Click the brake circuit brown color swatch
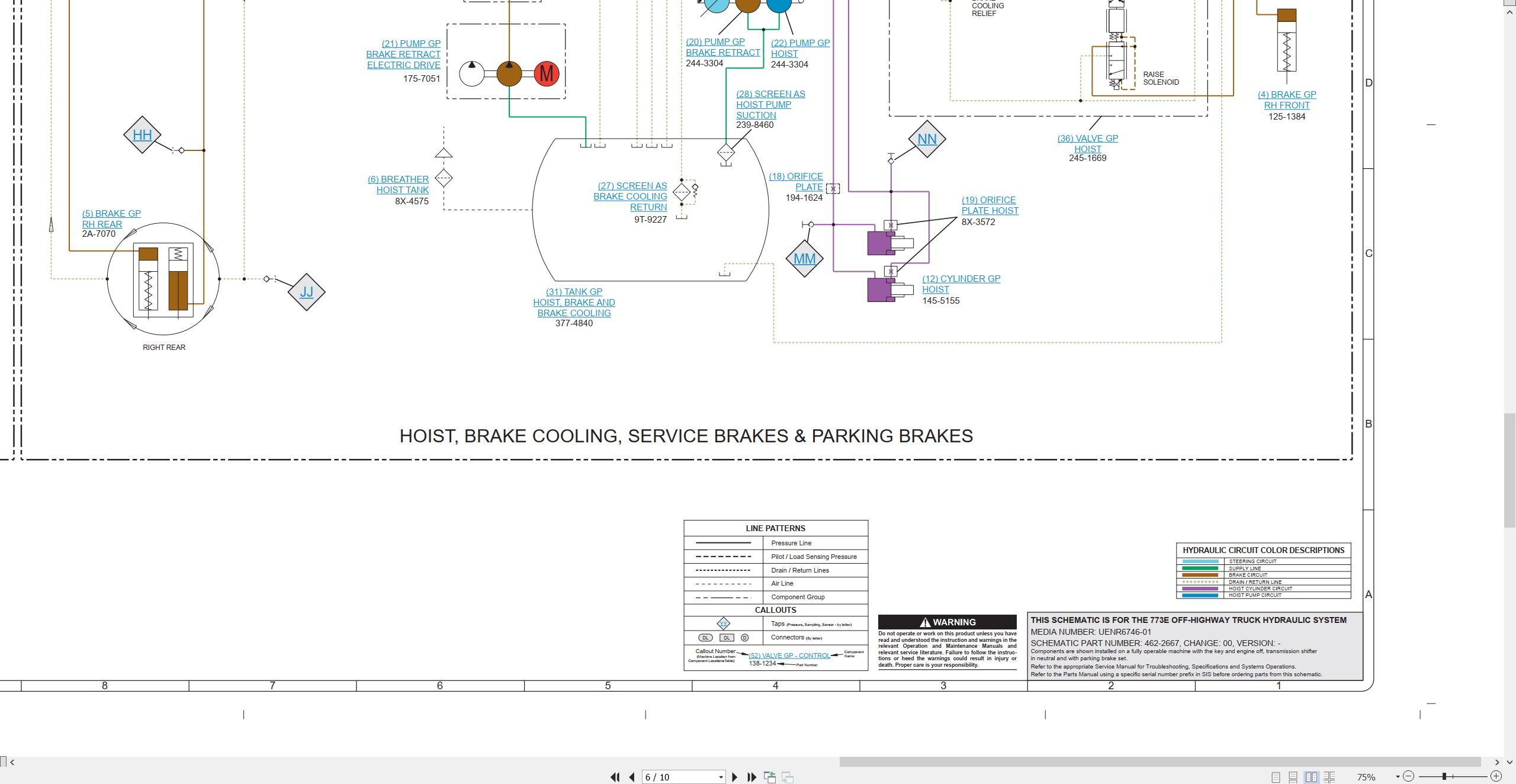Screen dimensions: 1516x784 [x=1200, y=575]
